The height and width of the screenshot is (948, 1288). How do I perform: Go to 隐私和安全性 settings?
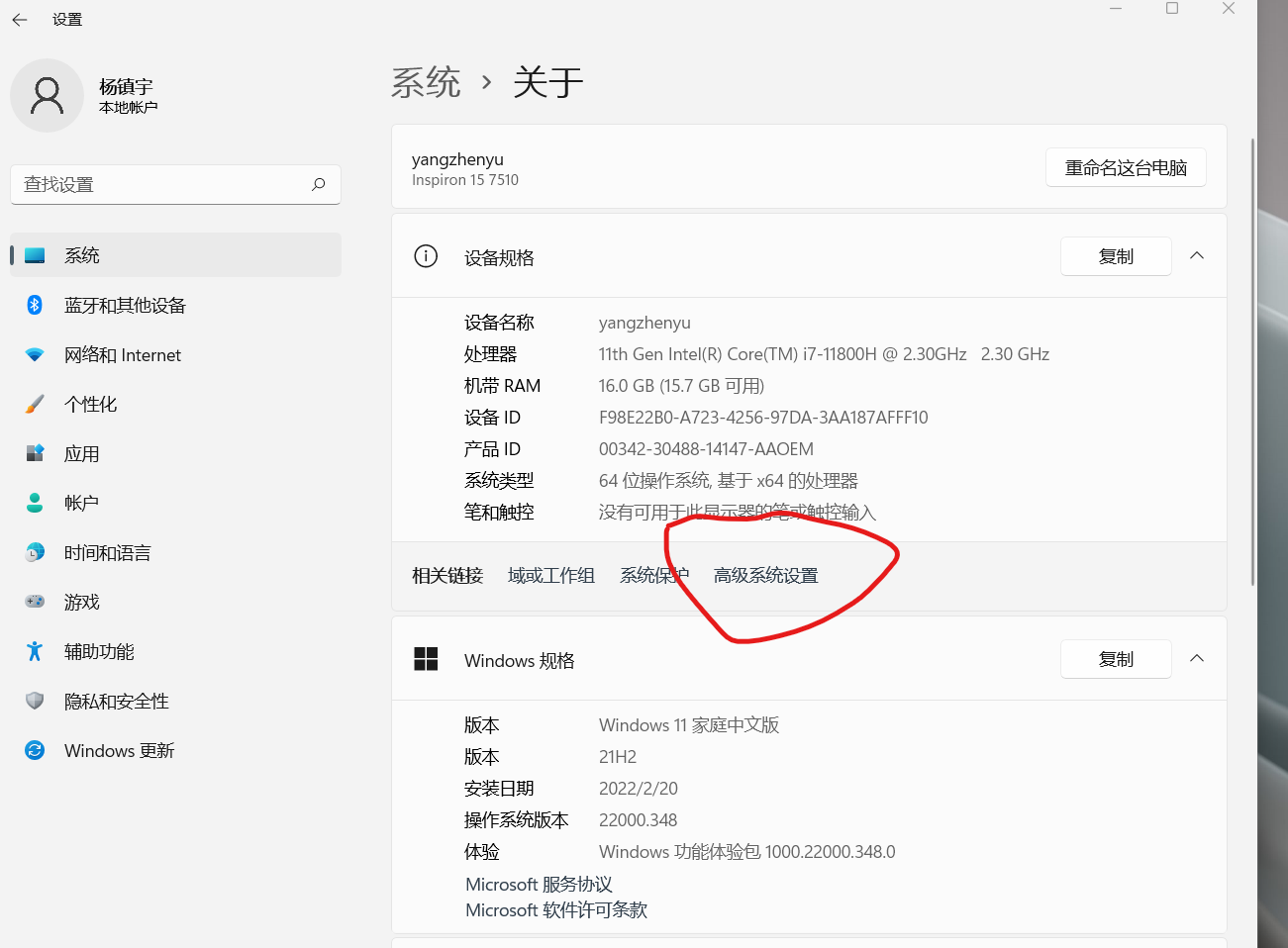pyautogui.click(x=175, y=701)
